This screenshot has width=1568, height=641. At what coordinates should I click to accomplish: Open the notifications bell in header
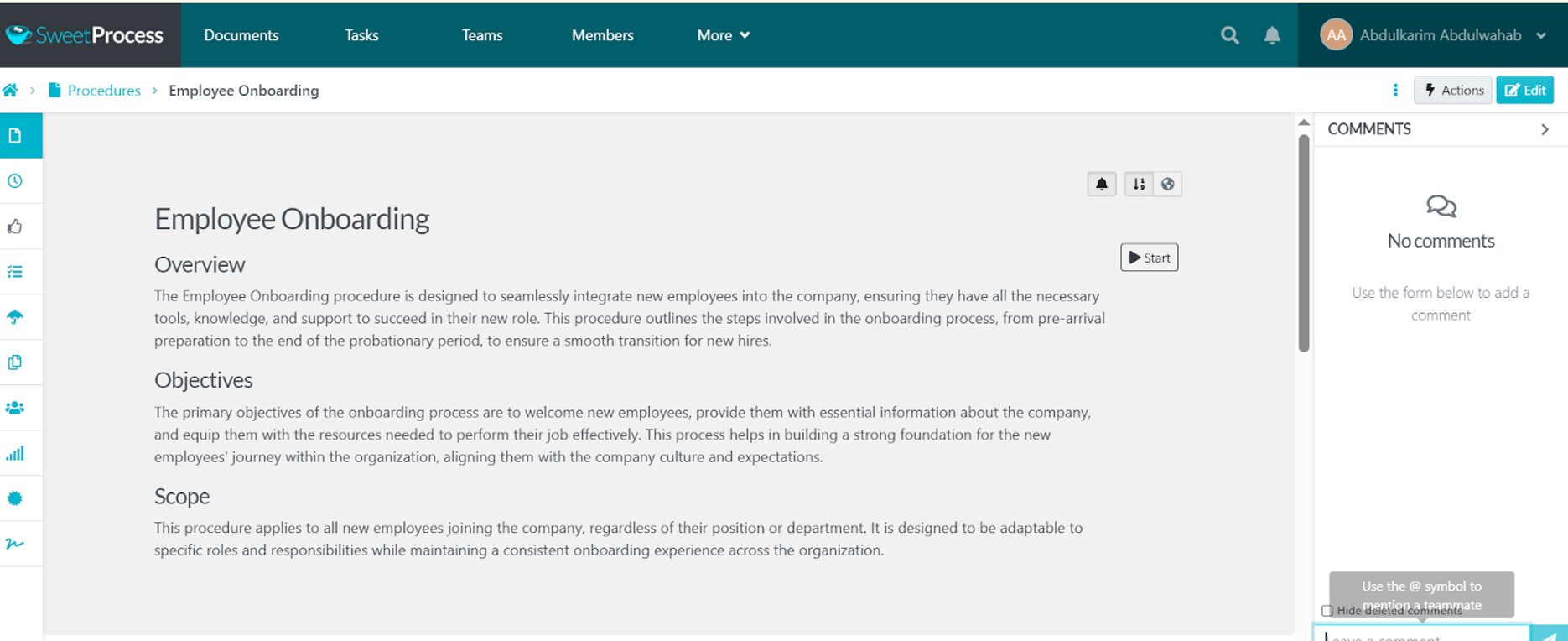[1272, 35]
